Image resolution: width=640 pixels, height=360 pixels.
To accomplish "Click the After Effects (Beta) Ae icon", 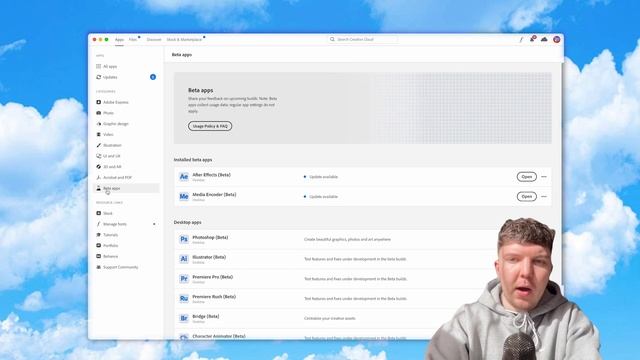I will tap(184, 177).
